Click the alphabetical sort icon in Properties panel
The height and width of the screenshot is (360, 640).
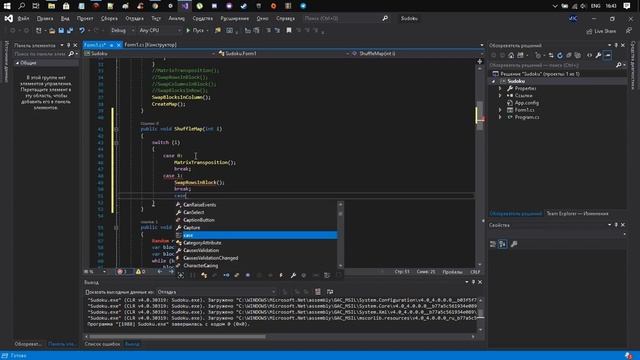(503, 244)
